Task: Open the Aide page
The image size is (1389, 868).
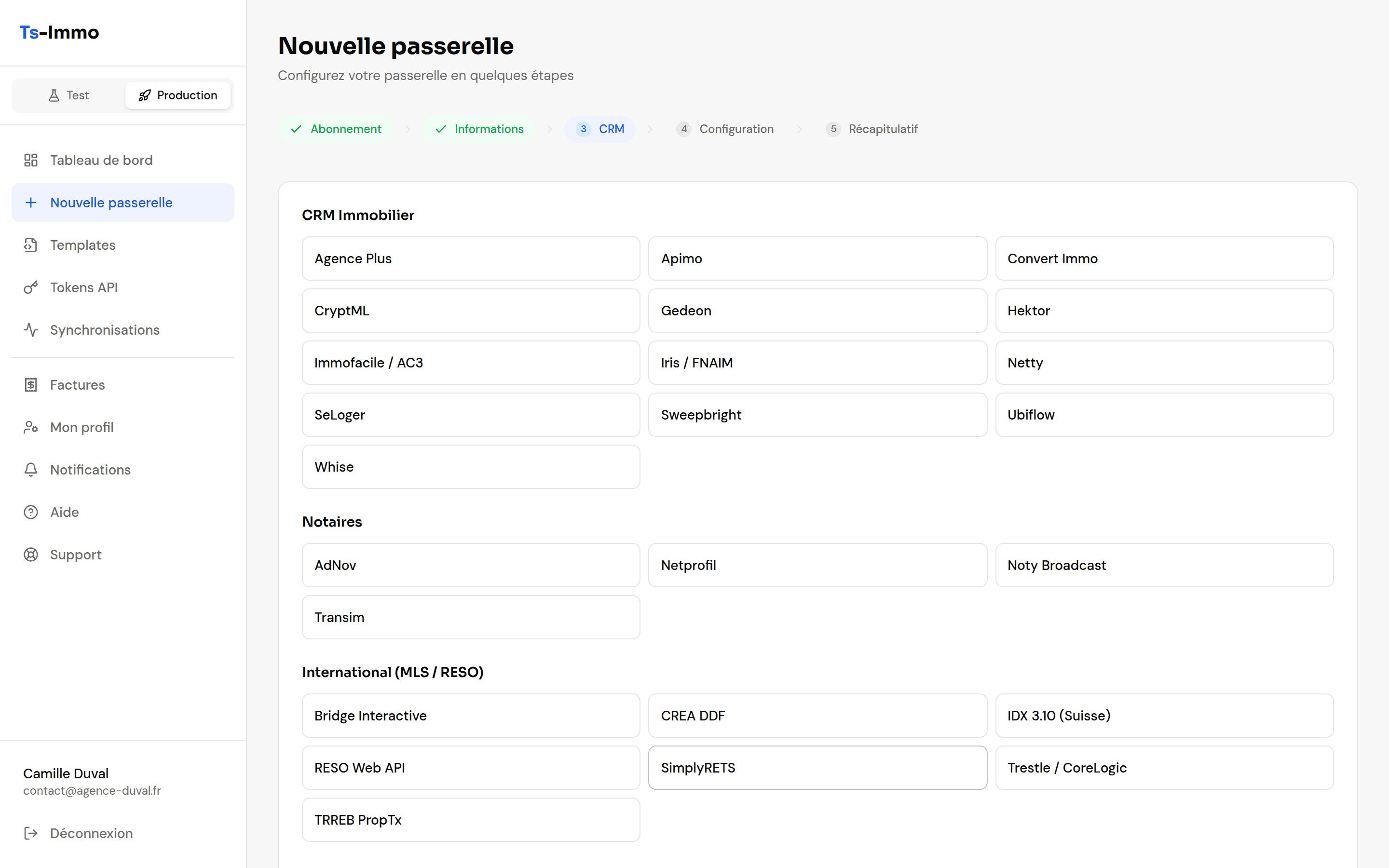Action: [123, 512]
